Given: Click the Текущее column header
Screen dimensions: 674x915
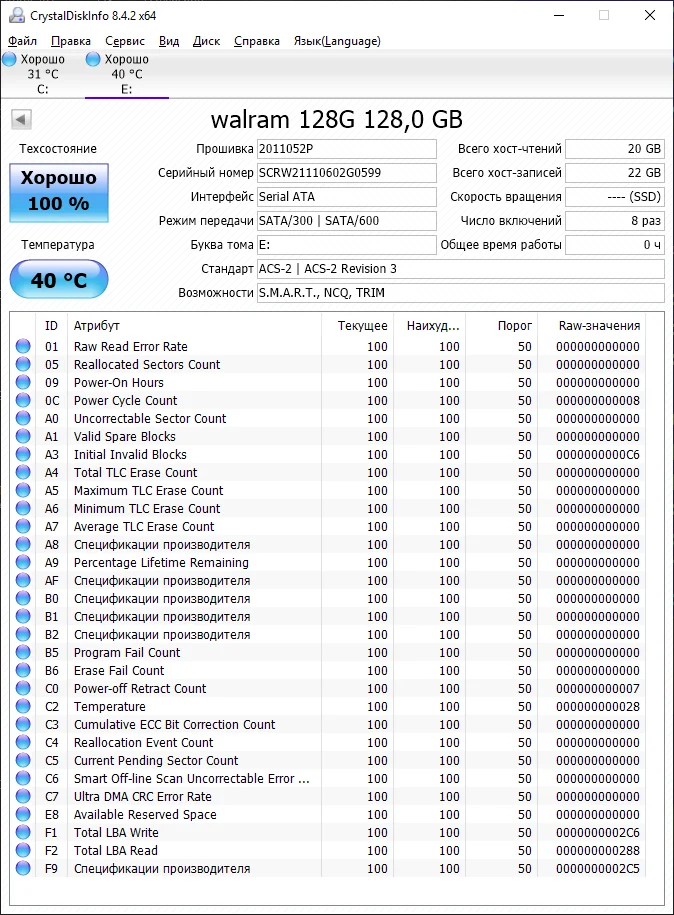Looking at the screenshot, I should pos(357,326).
